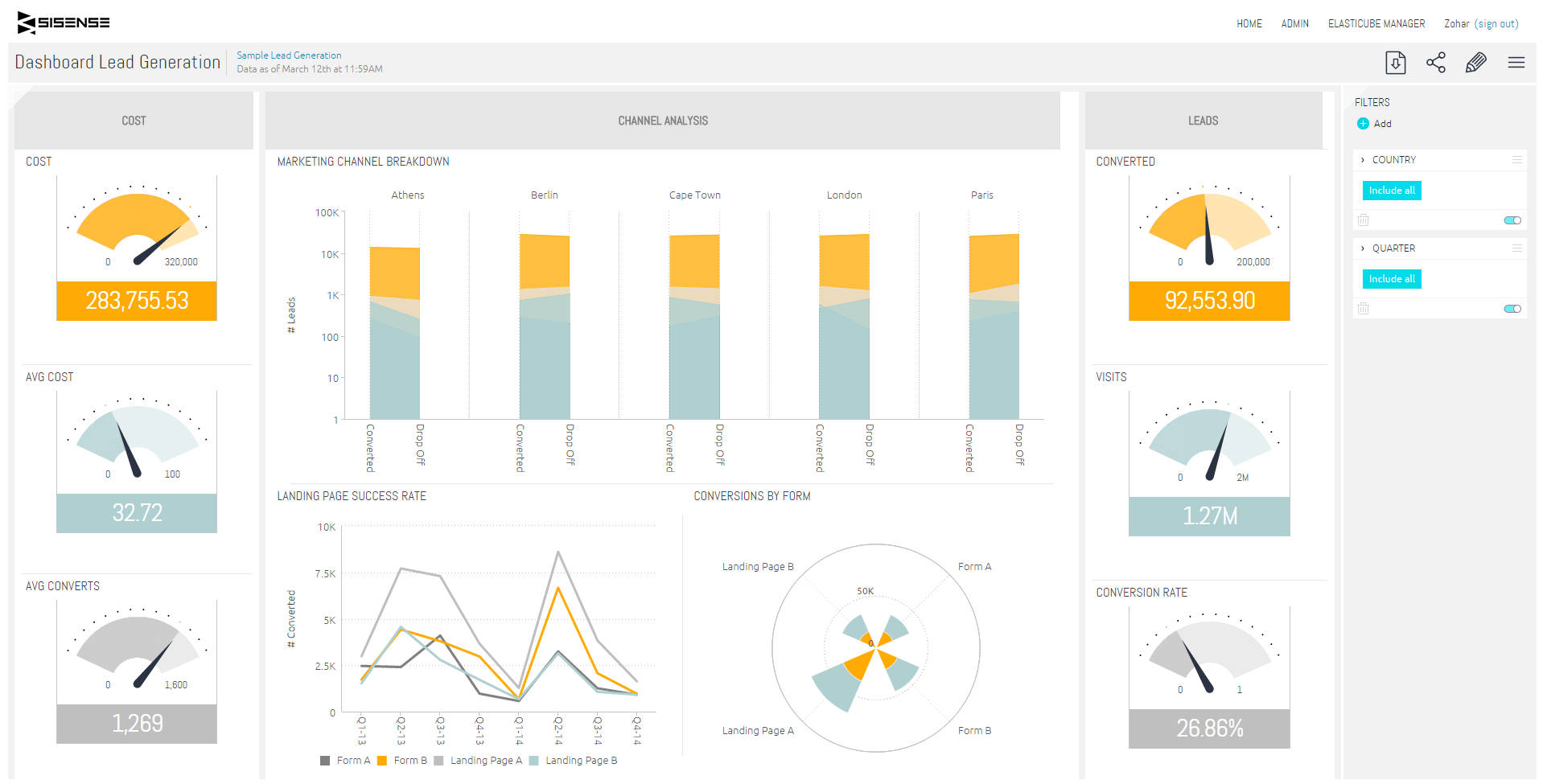The height and width of the screenshot is (784, 1543).
Task: Click the share dashboard icon
Action: click(x=1436, y=62)
